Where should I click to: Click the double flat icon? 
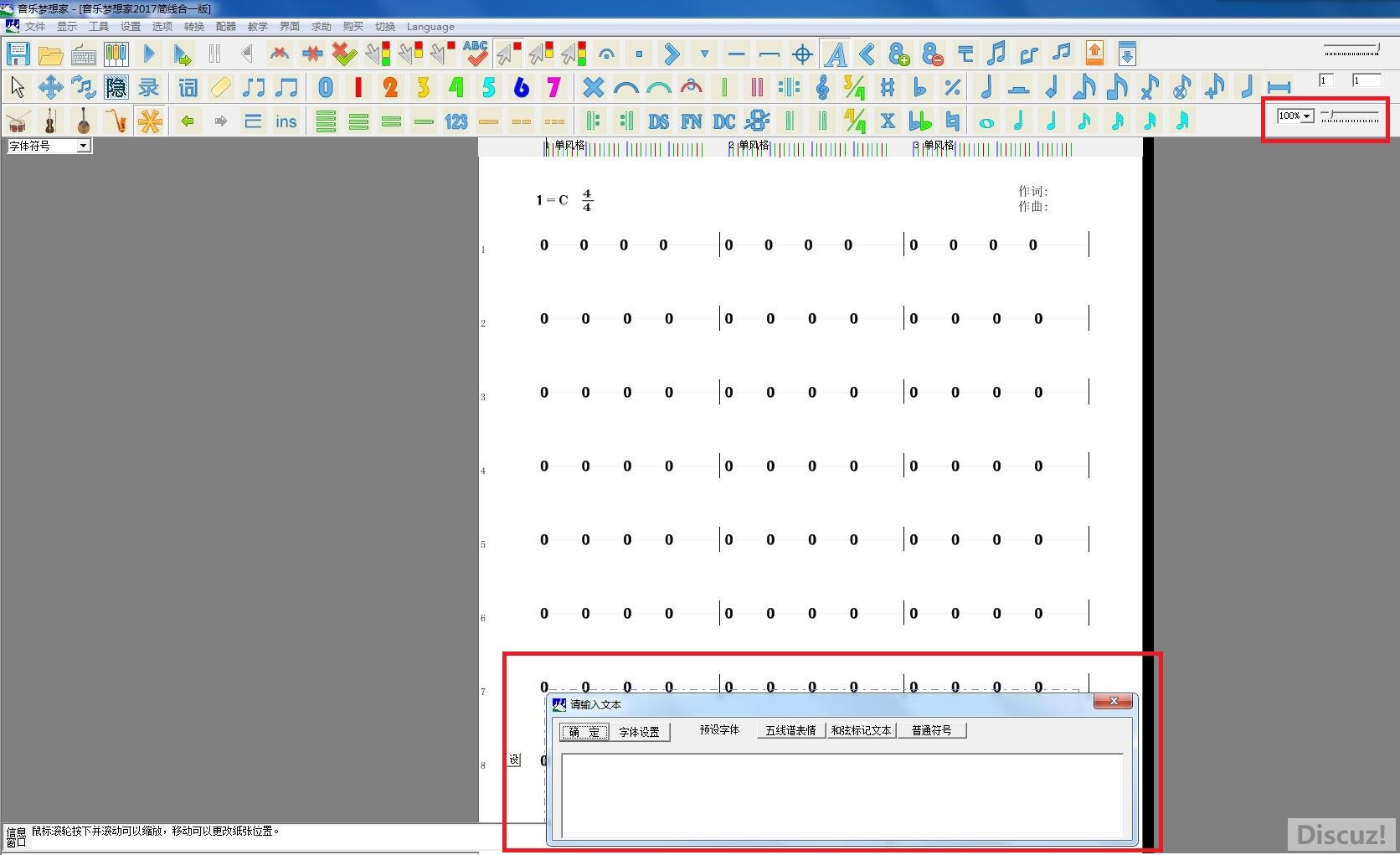(920, 121)
